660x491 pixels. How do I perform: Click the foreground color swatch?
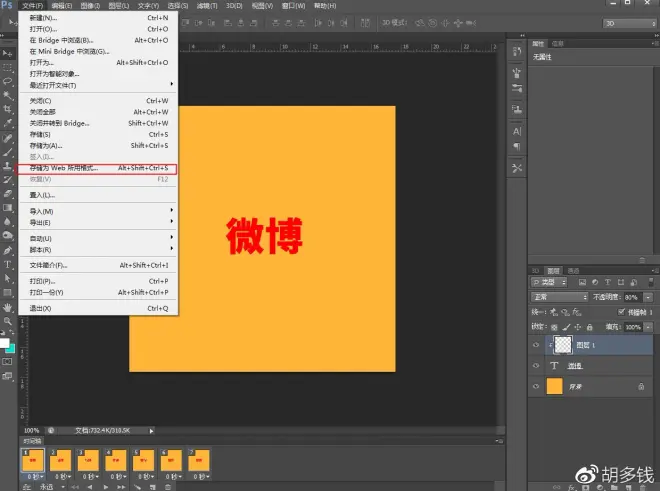coord(4,343)
